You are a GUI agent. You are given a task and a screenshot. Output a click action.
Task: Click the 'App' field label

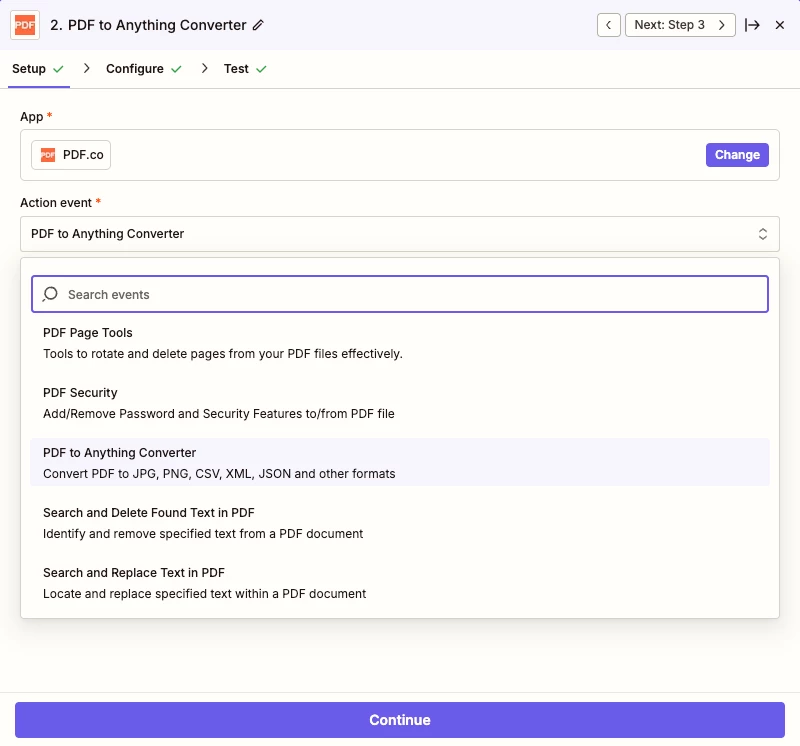tap(32, 117)
